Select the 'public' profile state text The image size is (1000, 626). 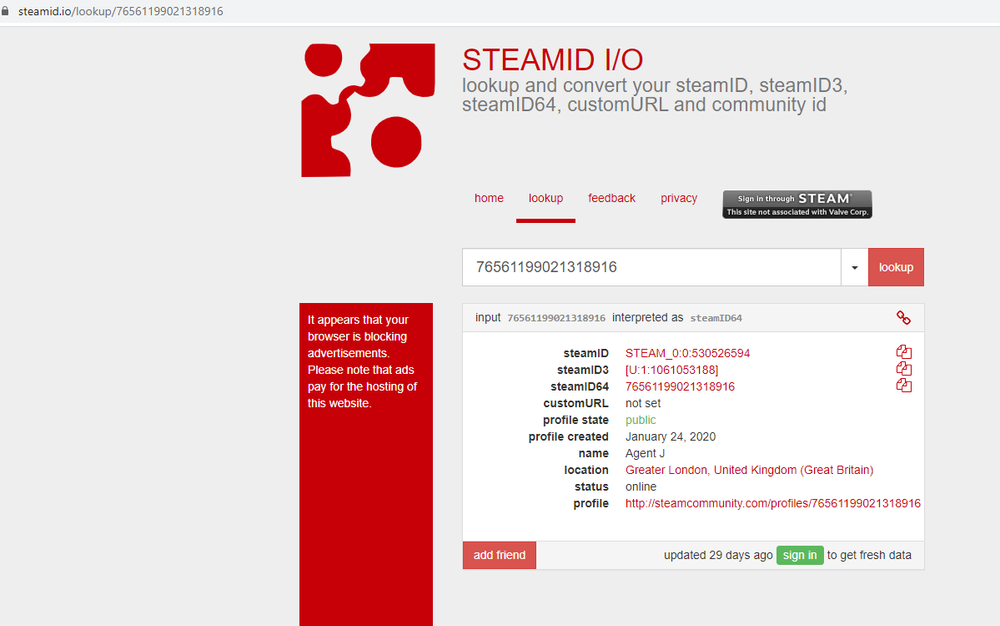(x=640, y=419)
